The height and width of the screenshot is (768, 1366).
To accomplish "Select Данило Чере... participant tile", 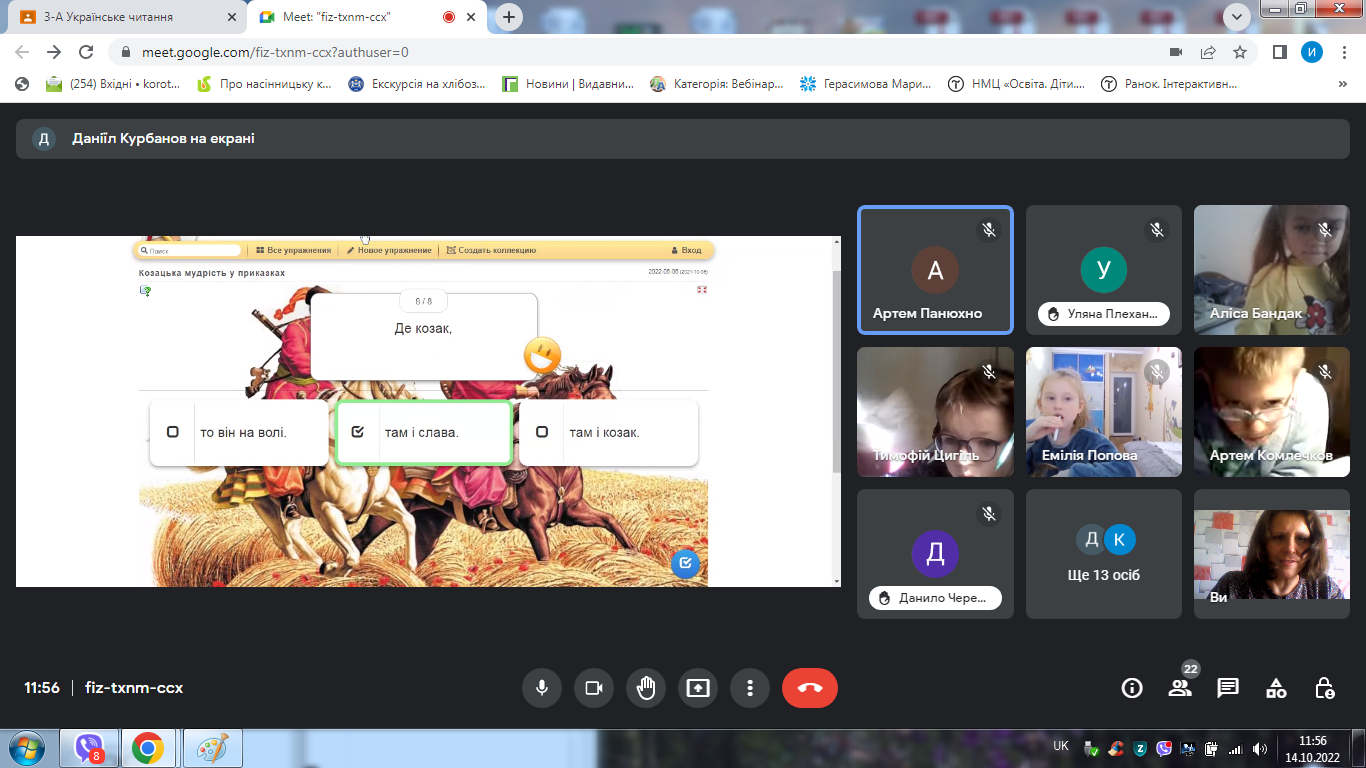I will coord(935,553).
